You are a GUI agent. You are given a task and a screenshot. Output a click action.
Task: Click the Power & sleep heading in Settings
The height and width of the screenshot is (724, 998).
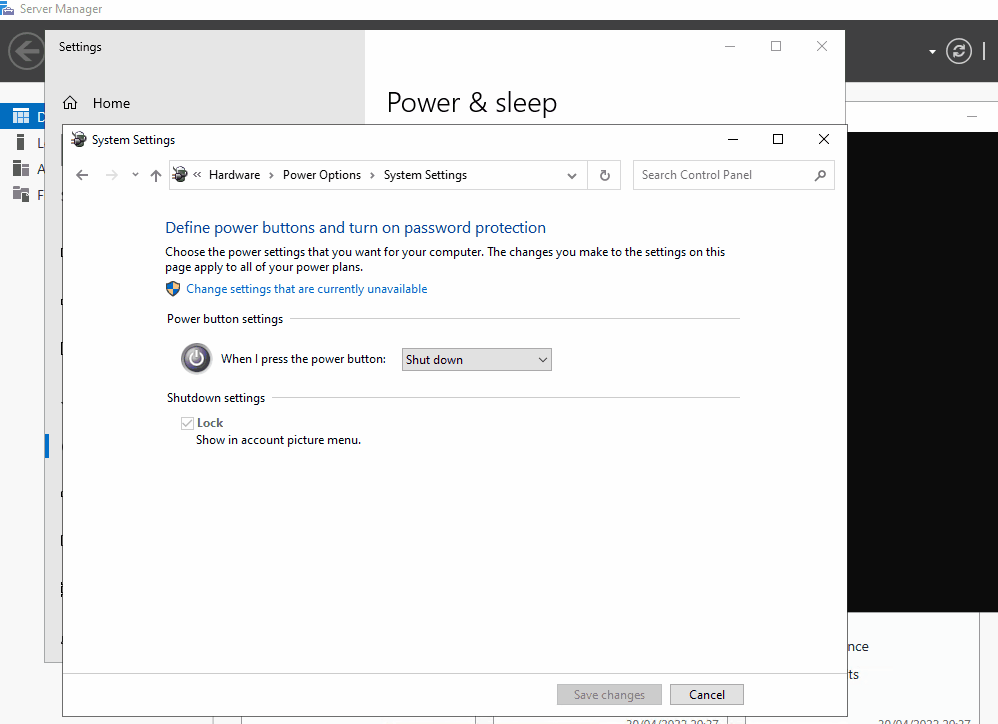coord(472,102)
